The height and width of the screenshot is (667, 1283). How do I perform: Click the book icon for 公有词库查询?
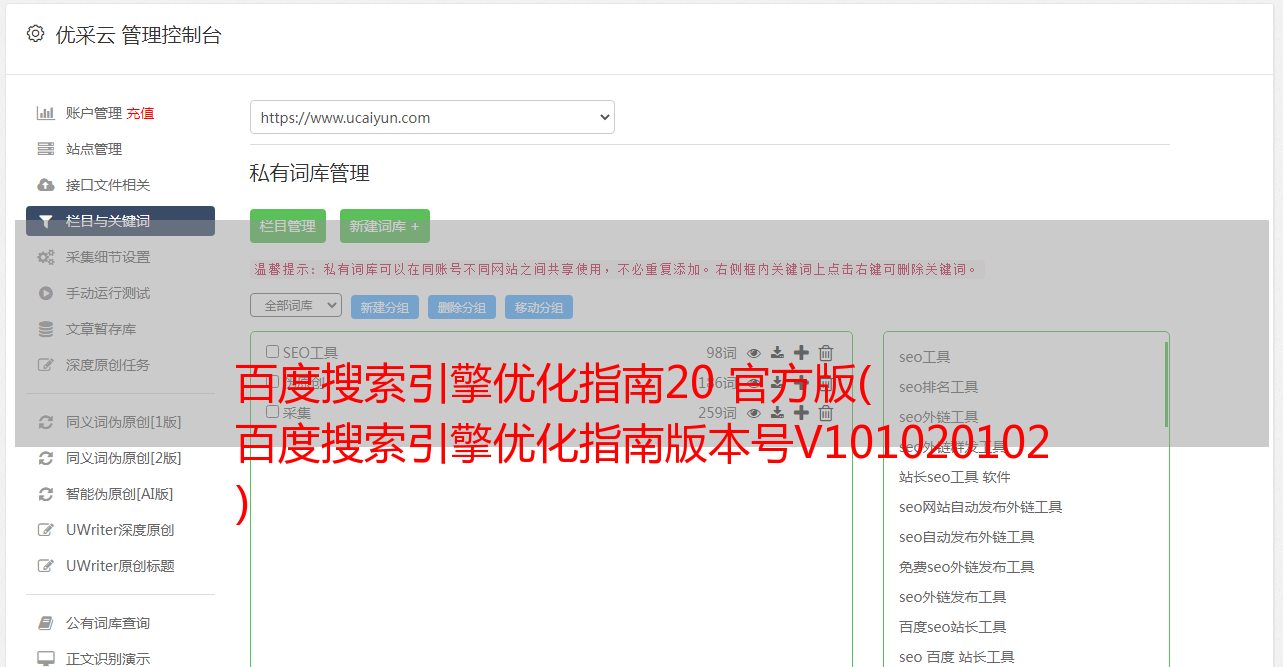coord(45,623)
